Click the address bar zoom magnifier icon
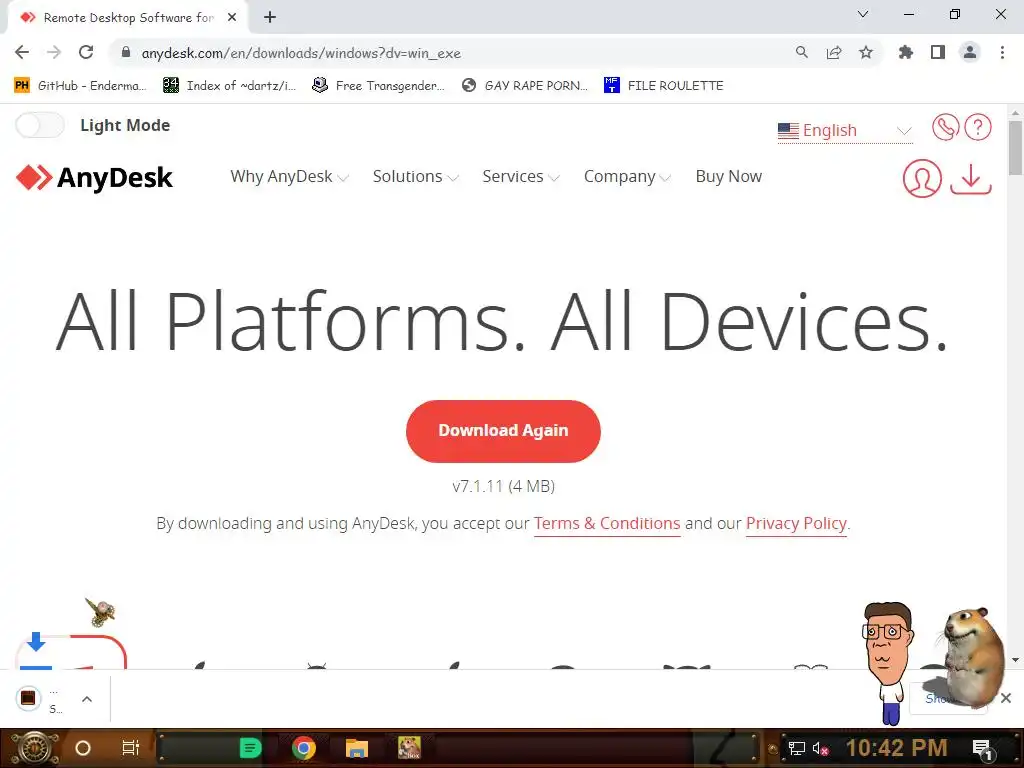This screenshot has width=1024, height=768. click(801, 52)
